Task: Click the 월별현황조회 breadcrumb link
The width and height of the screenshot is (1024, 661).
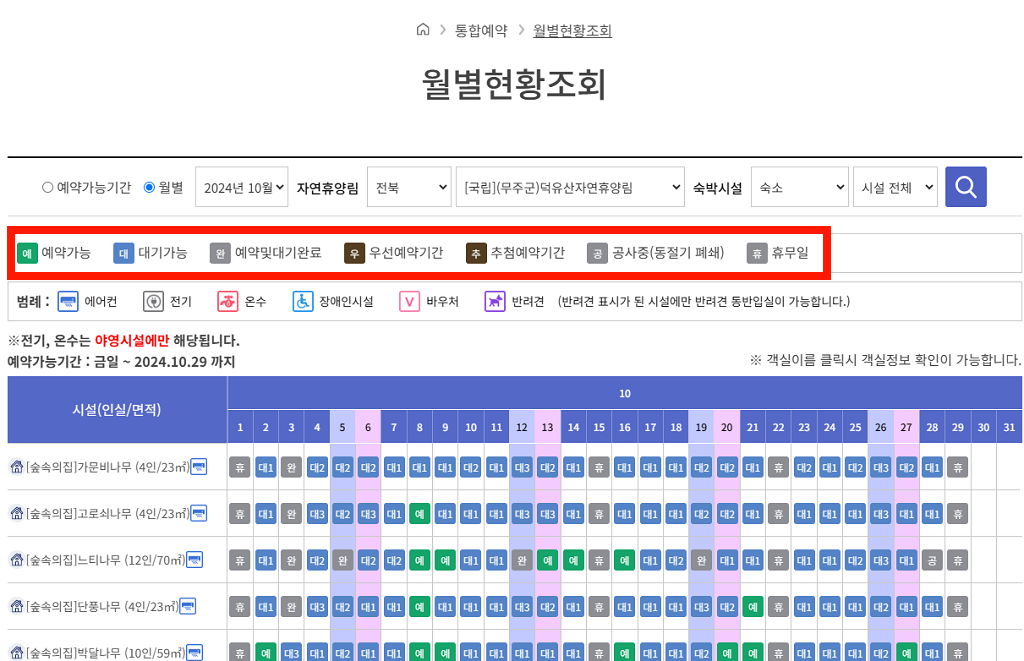Action: (572, 30)
